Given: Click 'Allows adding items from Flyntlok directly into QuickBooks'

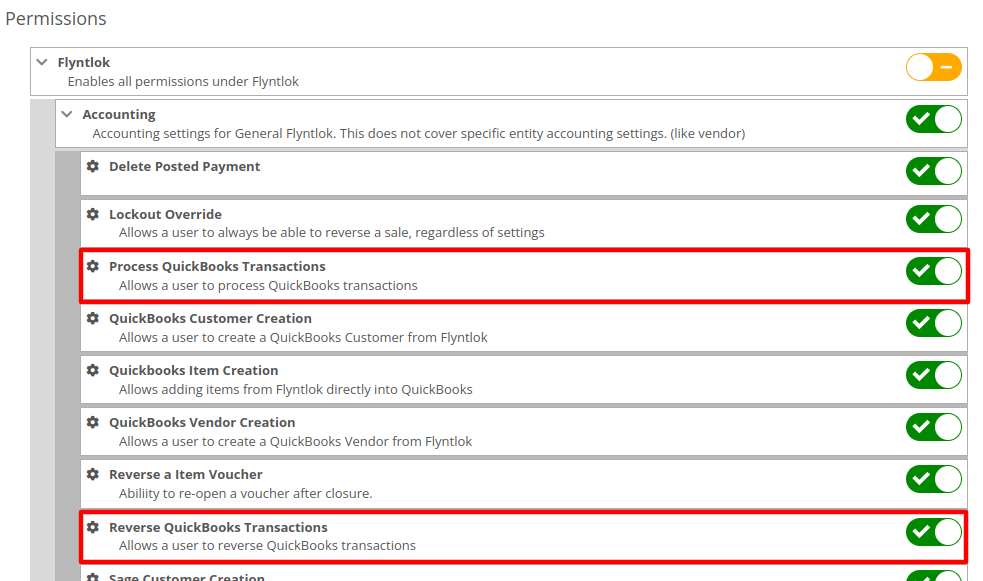Looking at the screenshot, I should (296, 390).
